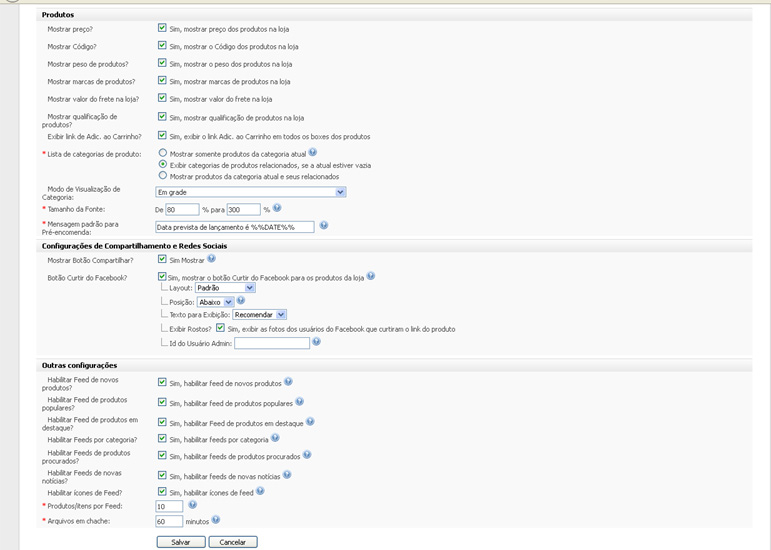Click help icon for feeds por categoria
This screenshot has height=550, width=771.
pos(275,437)
